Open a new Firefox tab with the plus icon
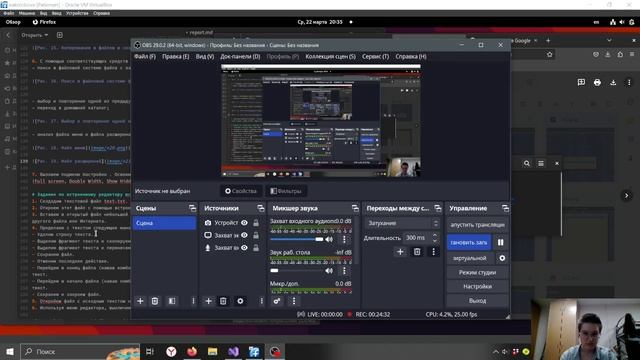Screen dimensions: 640x360 (x=548, y=40)
